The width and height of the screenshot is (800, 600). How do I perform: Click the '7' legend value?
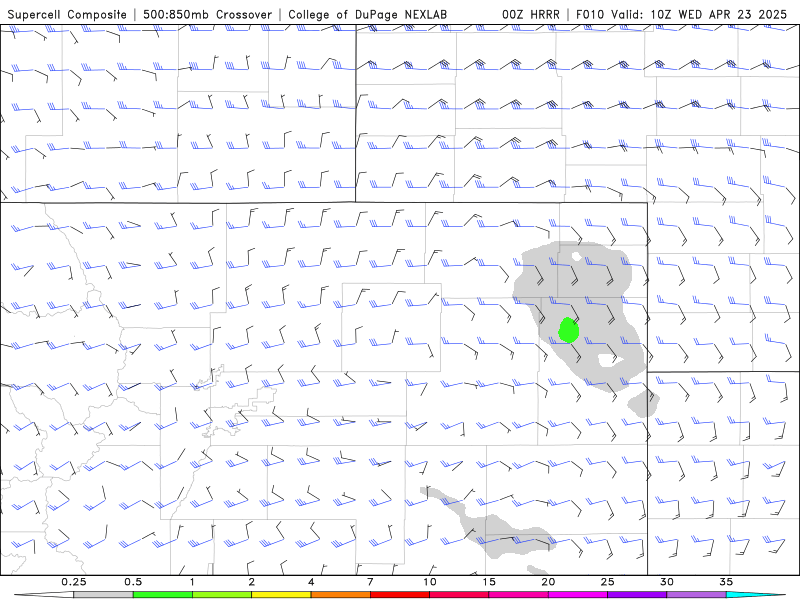pos(370,582)
